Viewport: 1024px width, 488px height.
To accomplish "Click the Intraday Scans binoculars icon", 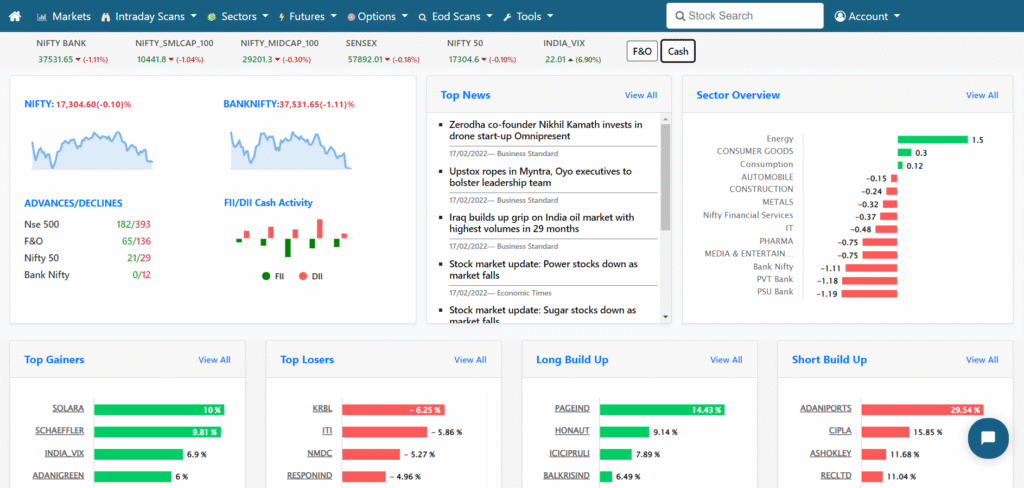I will [x=106, y=17].
